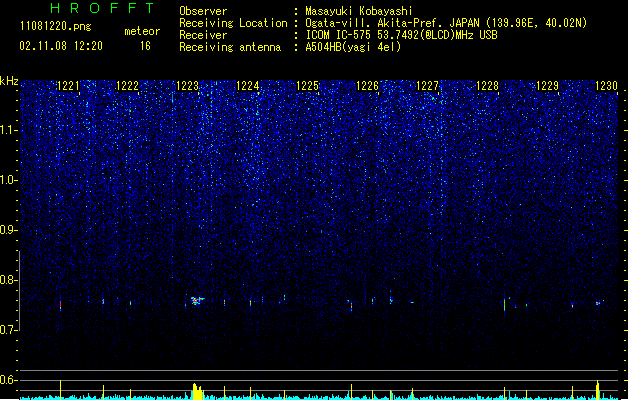Screen dimensions: 629x400
Task: Click time marker 1230
Action: (606, 86)
